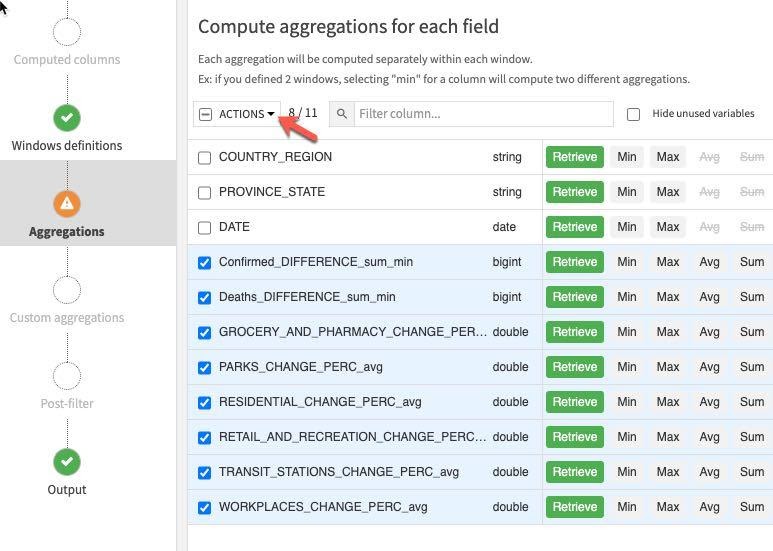Click the orange Aggregations warning icon
773x551 pixels.
(67, 204)
